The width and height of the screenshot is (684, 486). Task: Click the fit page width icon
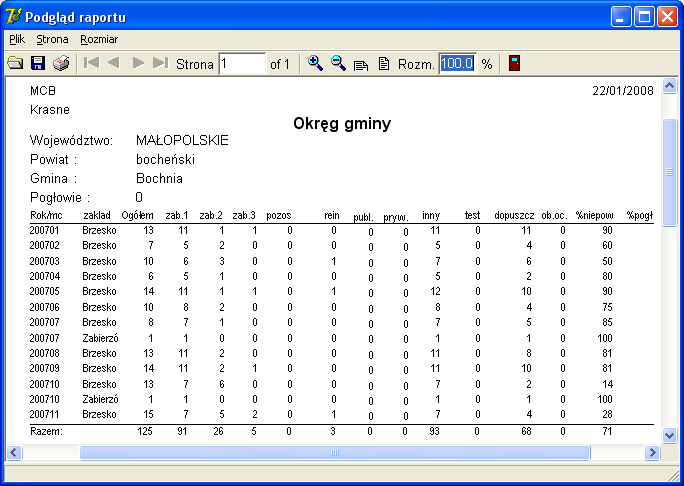click(361, 65)
